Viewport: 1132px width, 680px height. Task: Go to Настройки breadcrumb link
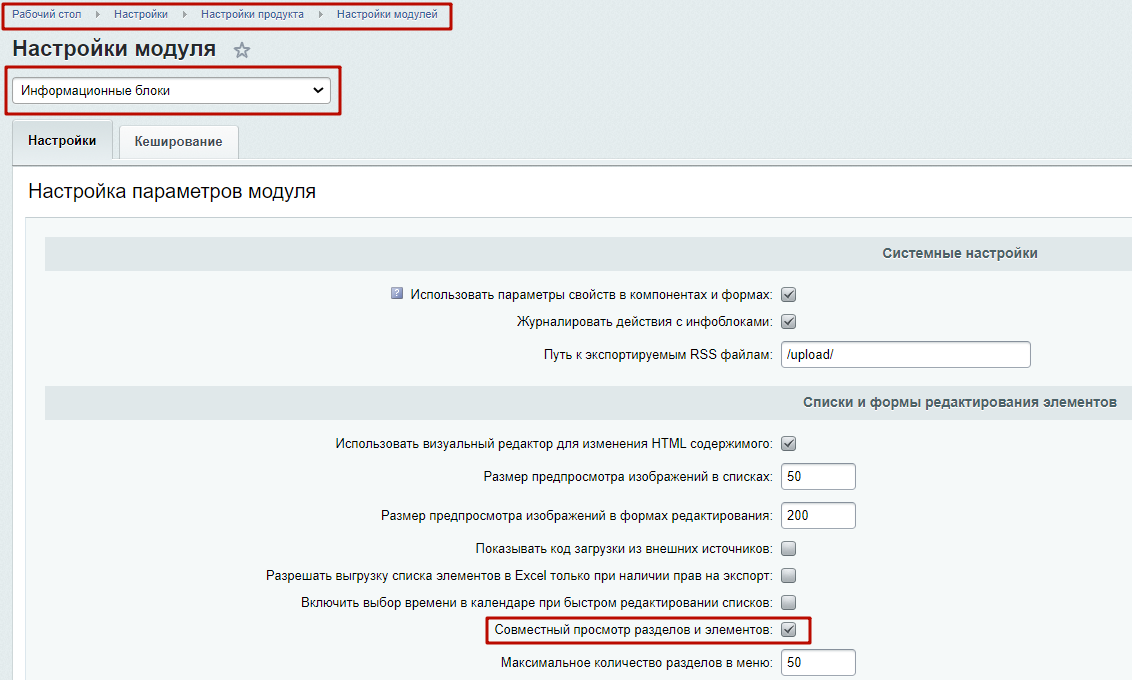click(x=141, y=14)
